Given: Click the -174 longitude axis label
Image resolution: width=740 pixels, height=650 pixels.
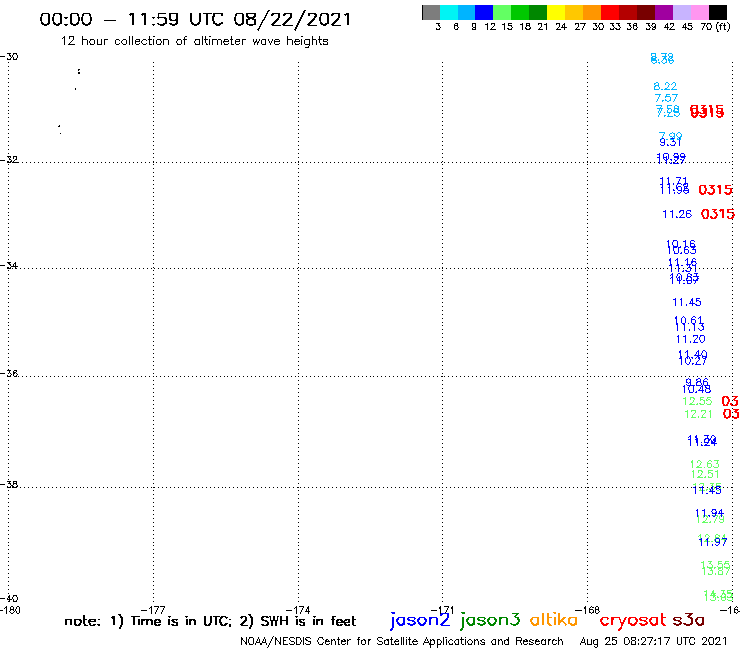Looking at the screenshot, I should click(298, 610).
